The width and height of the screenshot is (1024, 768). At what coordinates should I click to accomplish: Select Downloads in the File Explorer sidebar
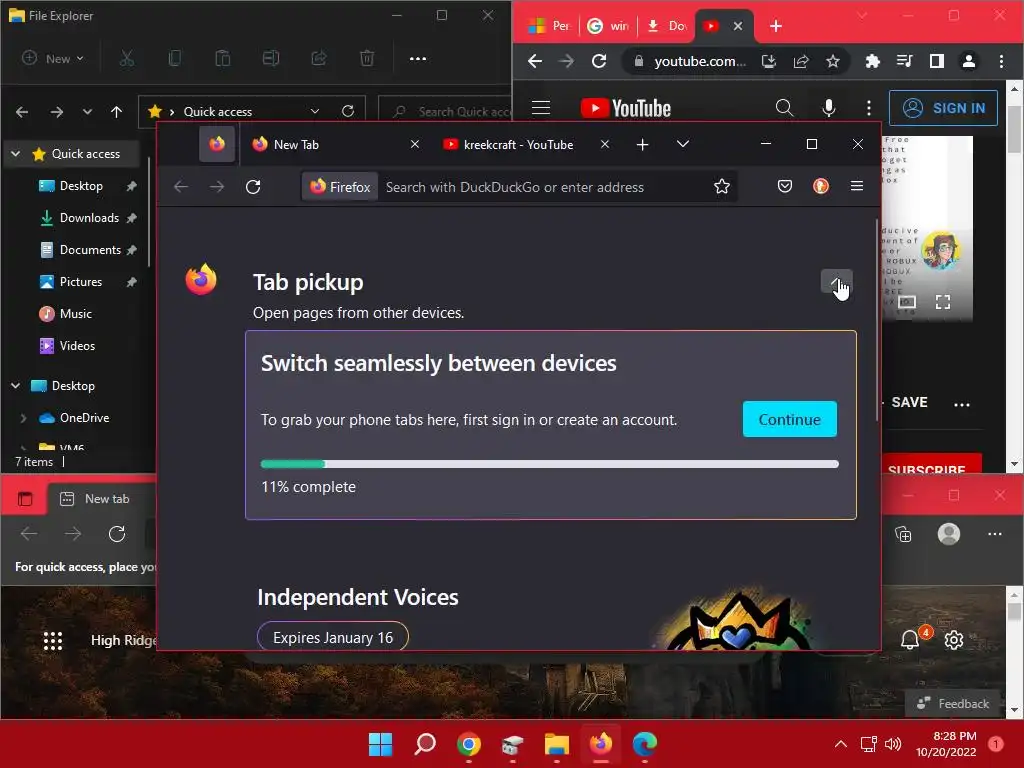click(89, 218)
